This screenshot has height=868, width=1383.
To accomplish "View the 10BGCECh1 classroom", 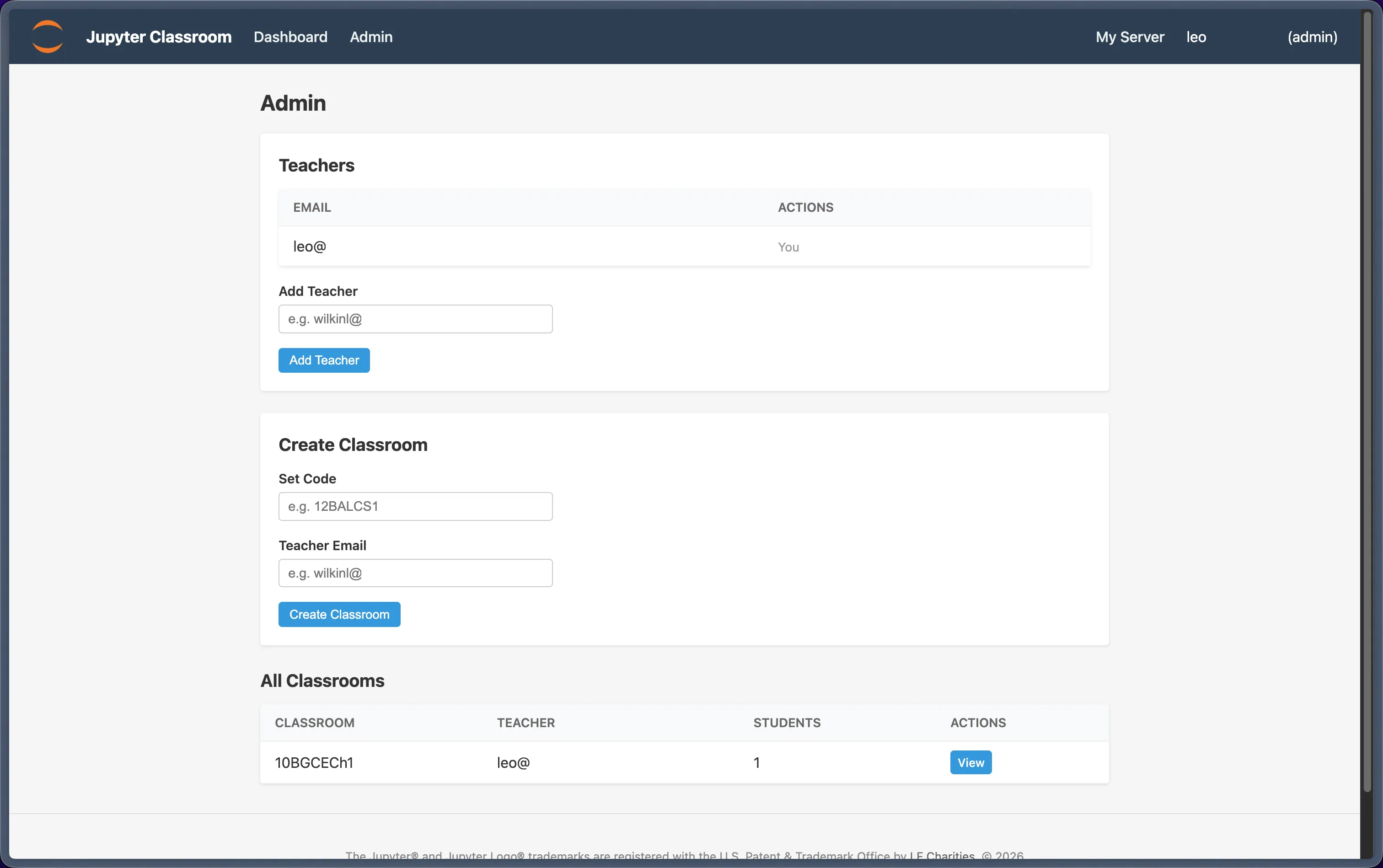I will [x=971, y=762].
